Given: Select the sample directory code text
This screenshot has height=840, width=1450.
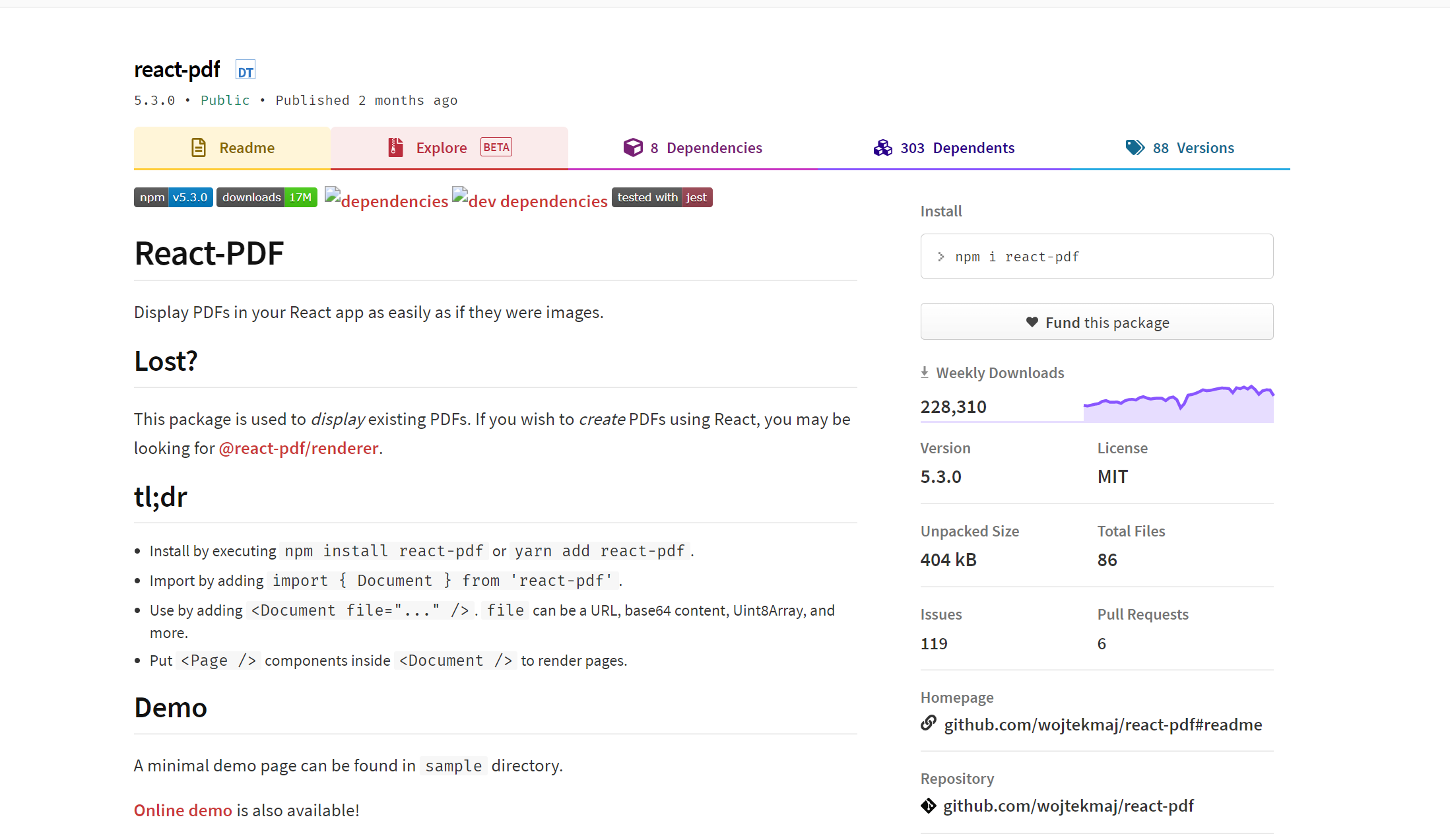Looking at the screenshot, I should (453, 765).
